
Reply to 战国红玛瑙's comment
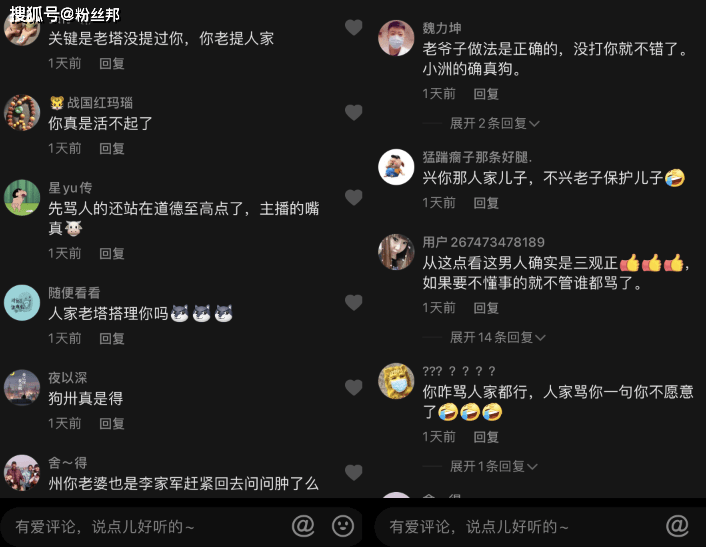click(x=112, y=149)
